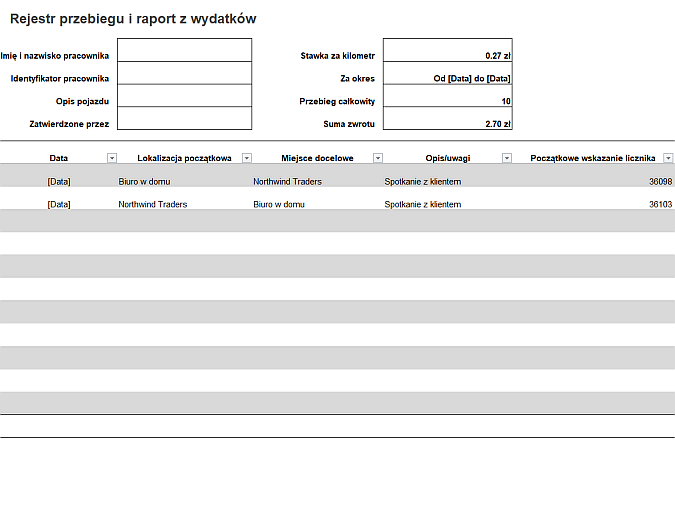Image resolution: width=675 pixels, height=520 pixels.
Task: Open Początkowe wskazanie licznika filter dropdown
Action: (668, 158)
